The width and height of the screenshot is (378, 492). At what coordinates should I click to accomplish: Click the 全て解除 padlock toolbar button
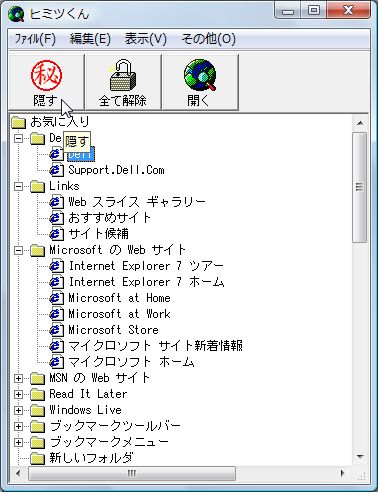(123, 82)
